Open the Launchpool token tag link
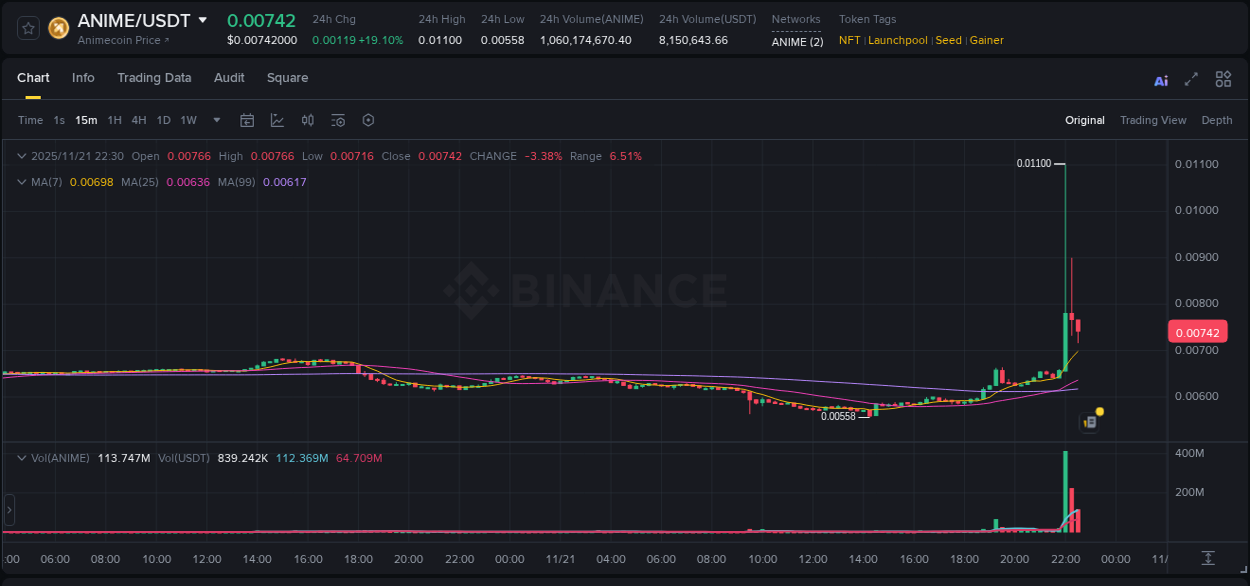Screen dimensions: 1250x586 [x=897, y=40]
